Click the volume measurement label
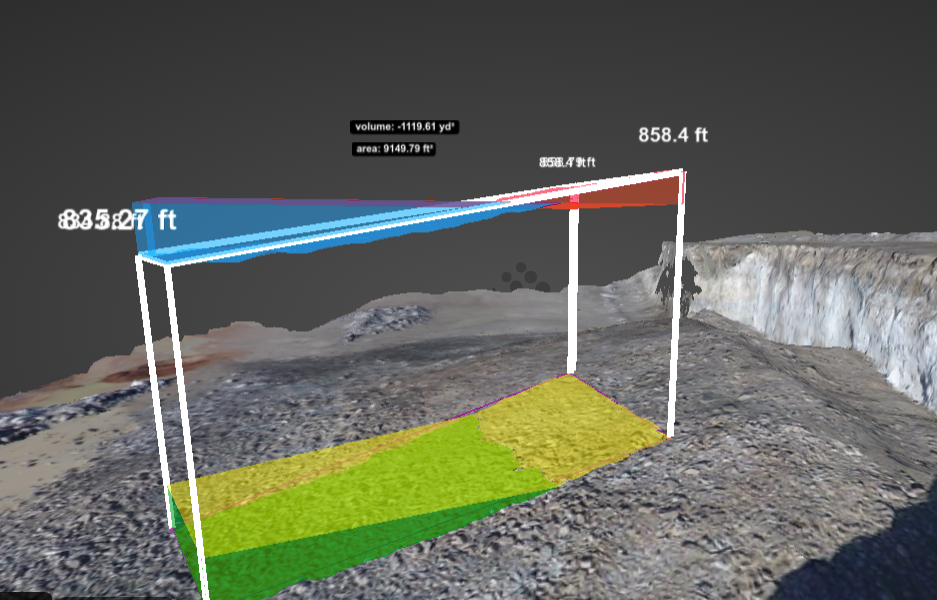937x600 pixels. (x=404, y=127)
